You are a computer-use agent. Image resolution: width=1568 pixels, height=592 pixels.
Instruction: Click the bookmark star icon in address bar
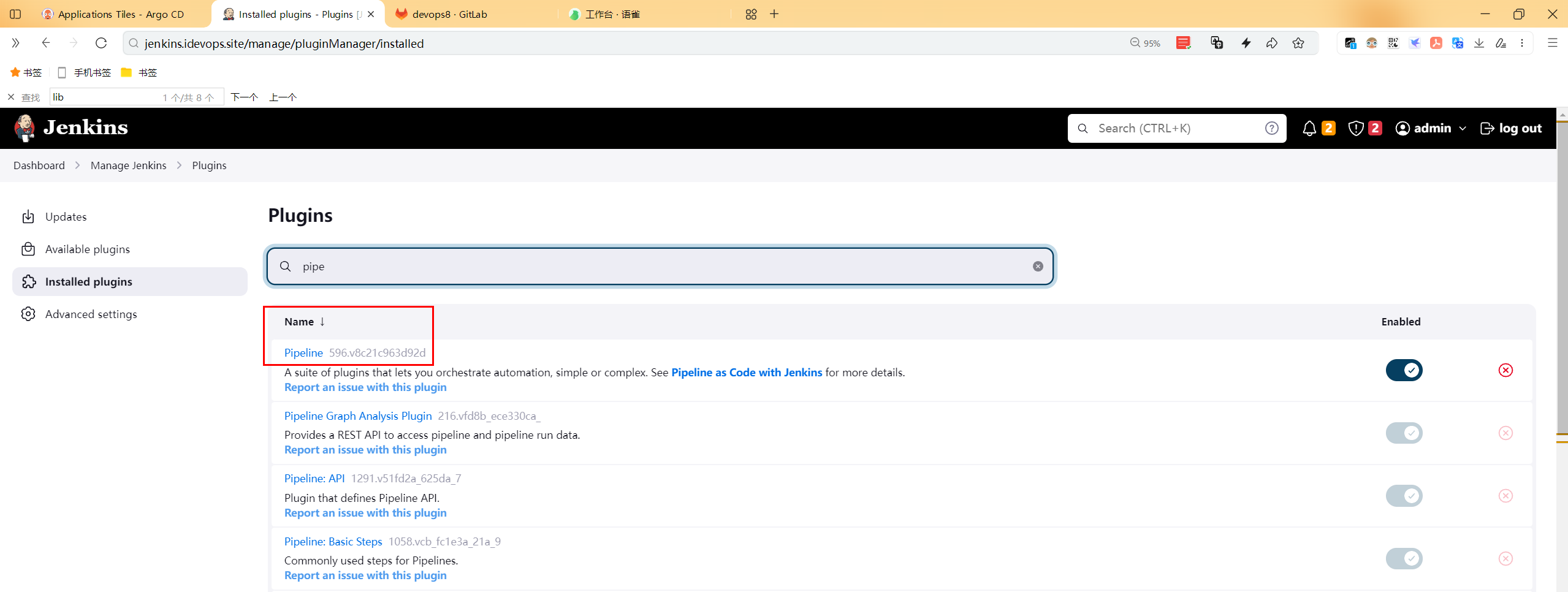tap(1298, 43)
